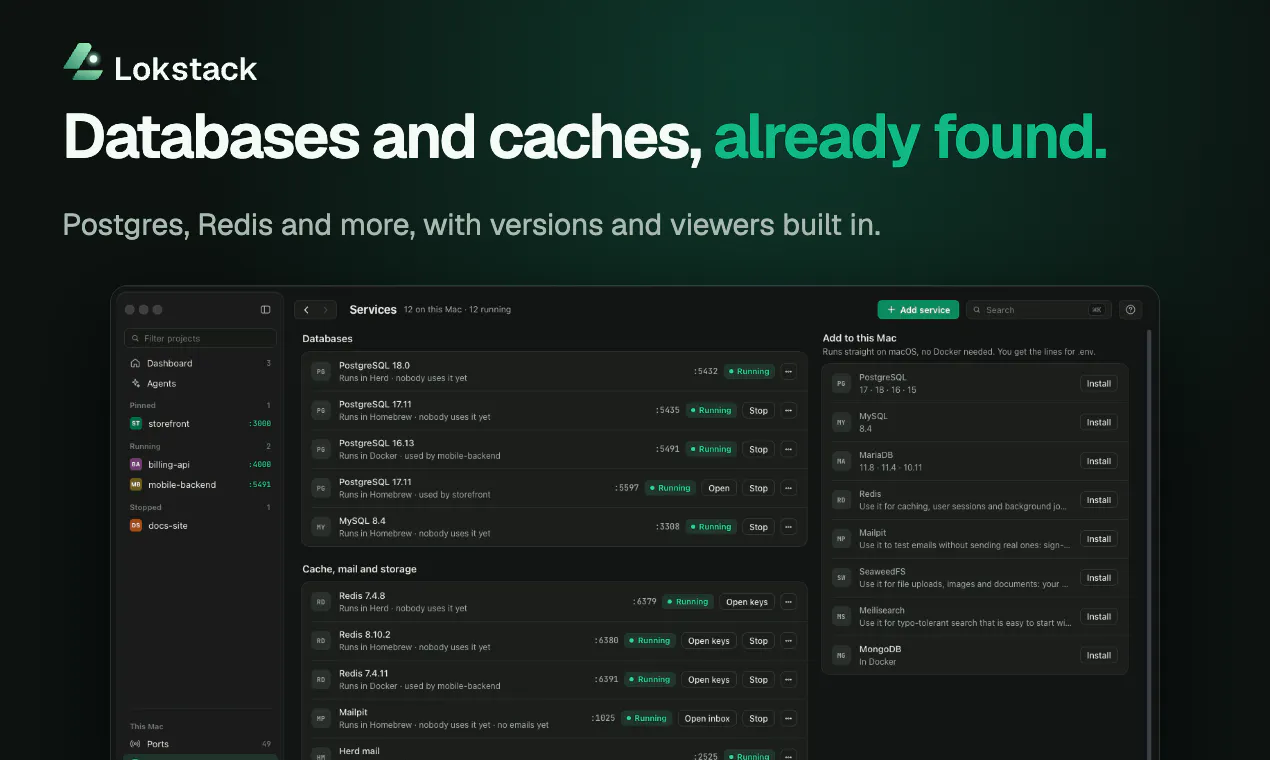
Task: Click the MS badge for Meilisearch
Action: (x=841, y=617)
